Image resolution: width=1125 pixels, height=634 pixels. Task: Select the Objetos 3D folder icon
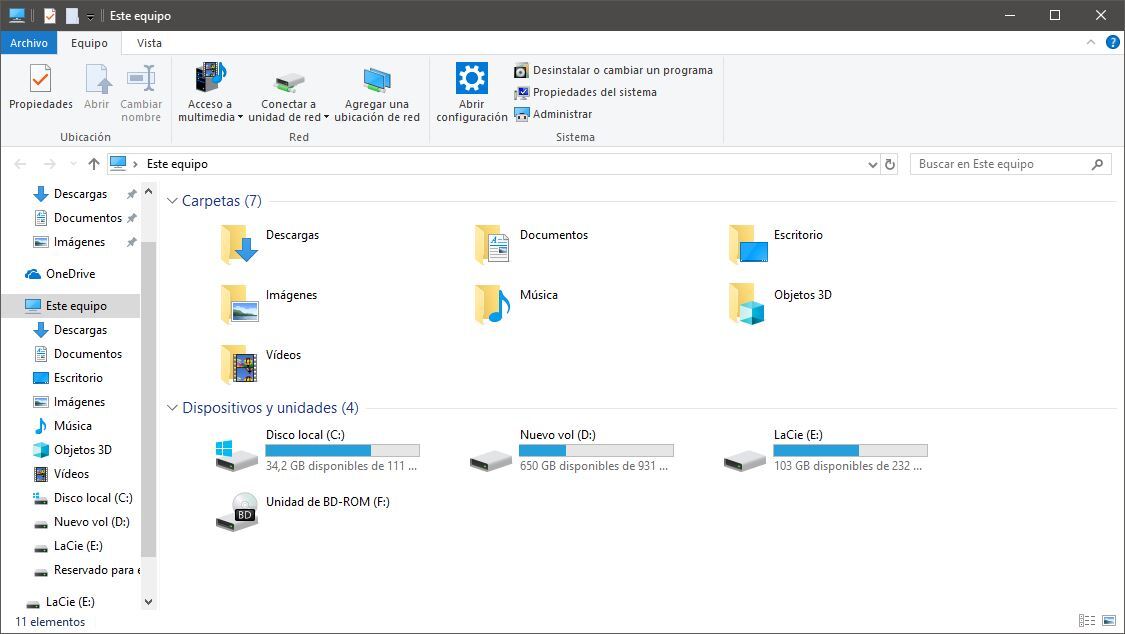pyautogui.click(x=747, y=303)
